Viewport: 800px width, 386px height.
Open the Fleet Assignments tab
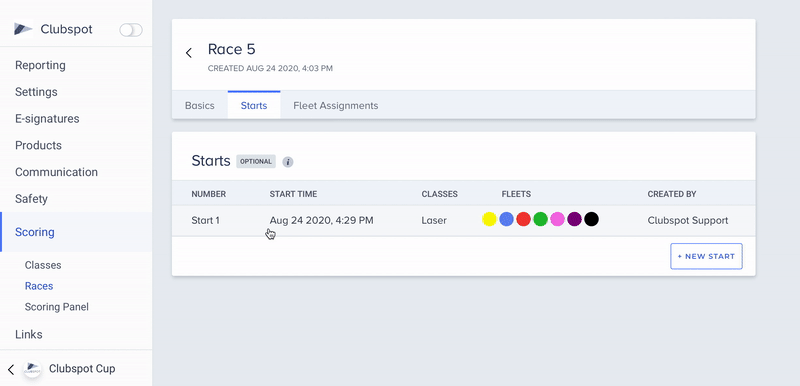pos(336,106)
